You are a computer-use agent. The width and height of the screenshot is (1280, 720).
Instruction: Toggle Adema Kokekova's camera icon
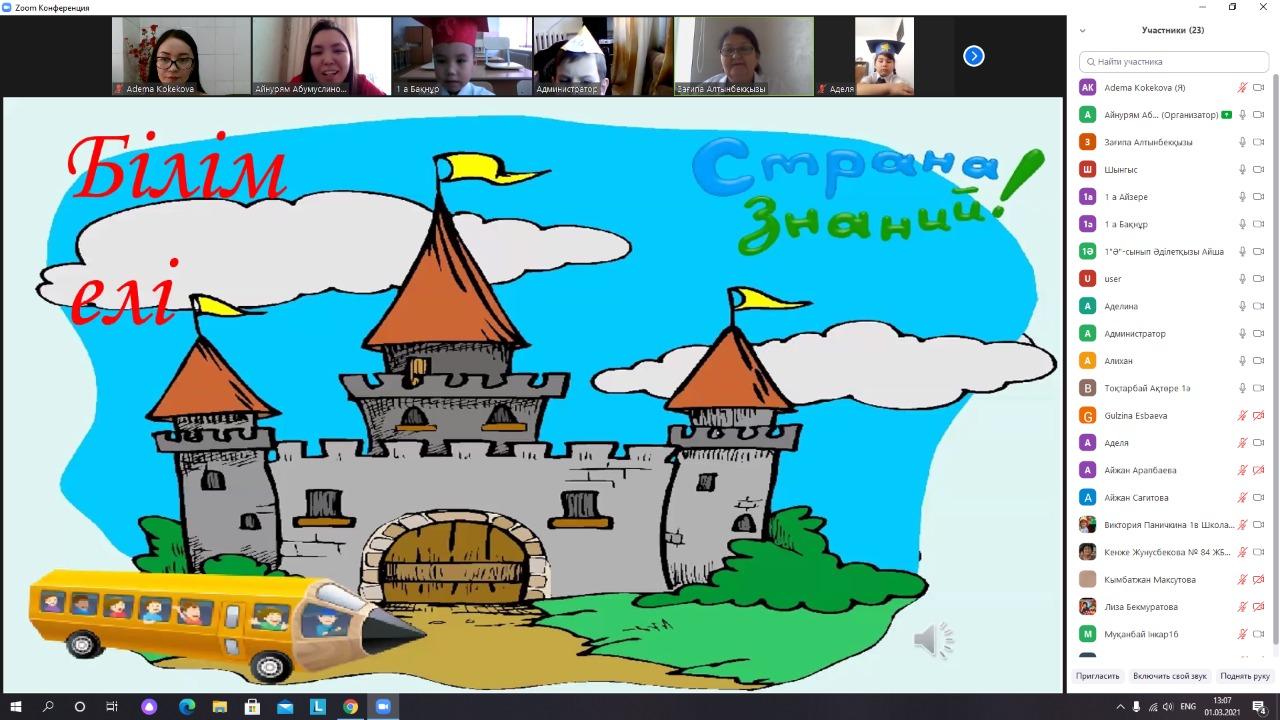point(1259,88)
